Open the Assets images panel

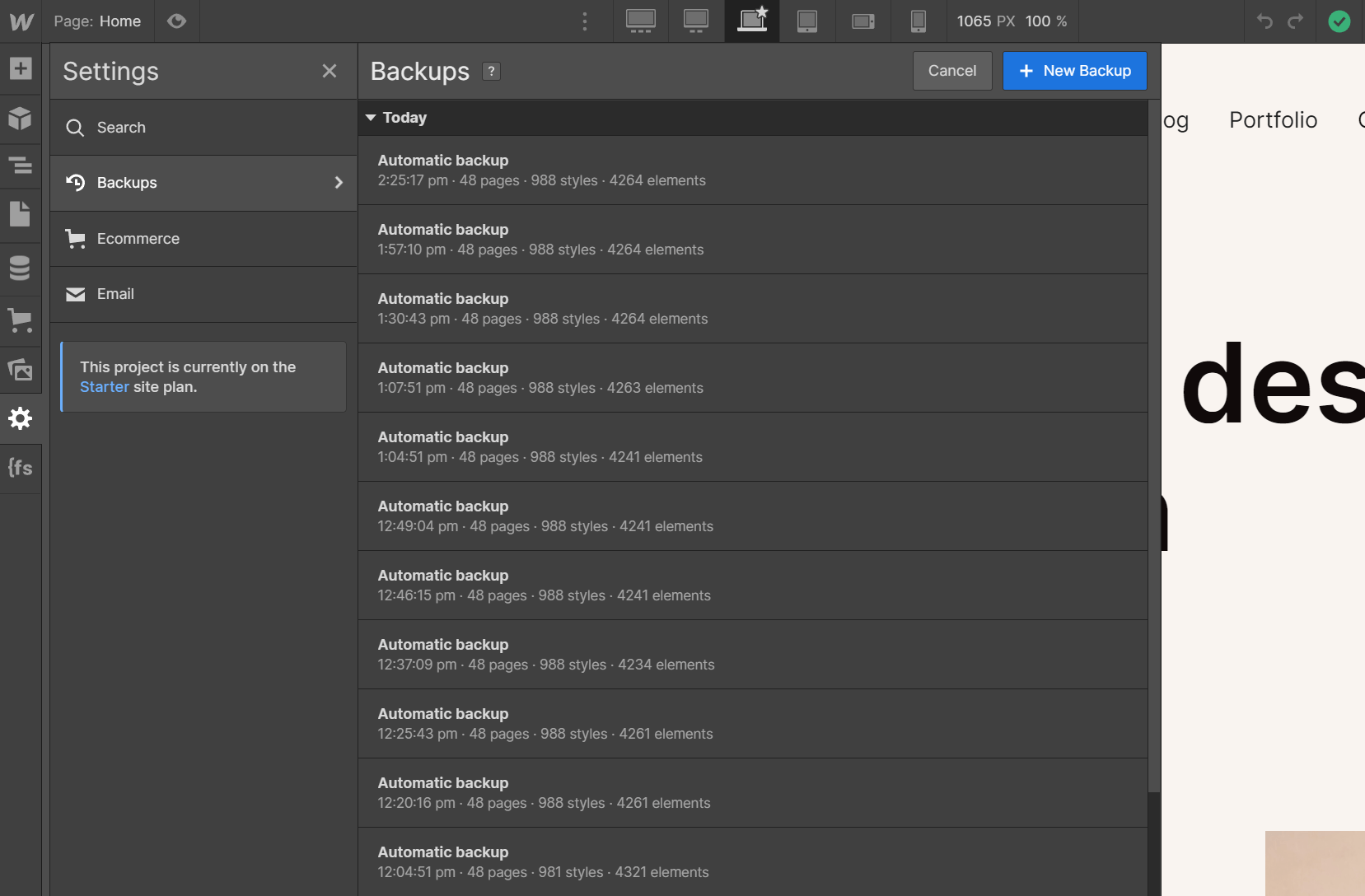pyautogui.click(x=21, y=370)
